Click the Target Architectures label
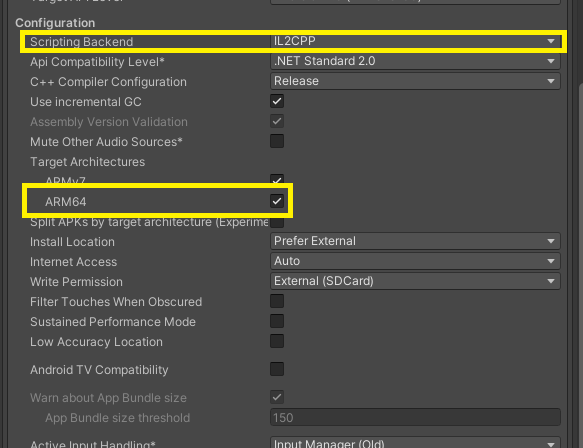The width and height of the screenshot is (583, 448). click(87, 162)
